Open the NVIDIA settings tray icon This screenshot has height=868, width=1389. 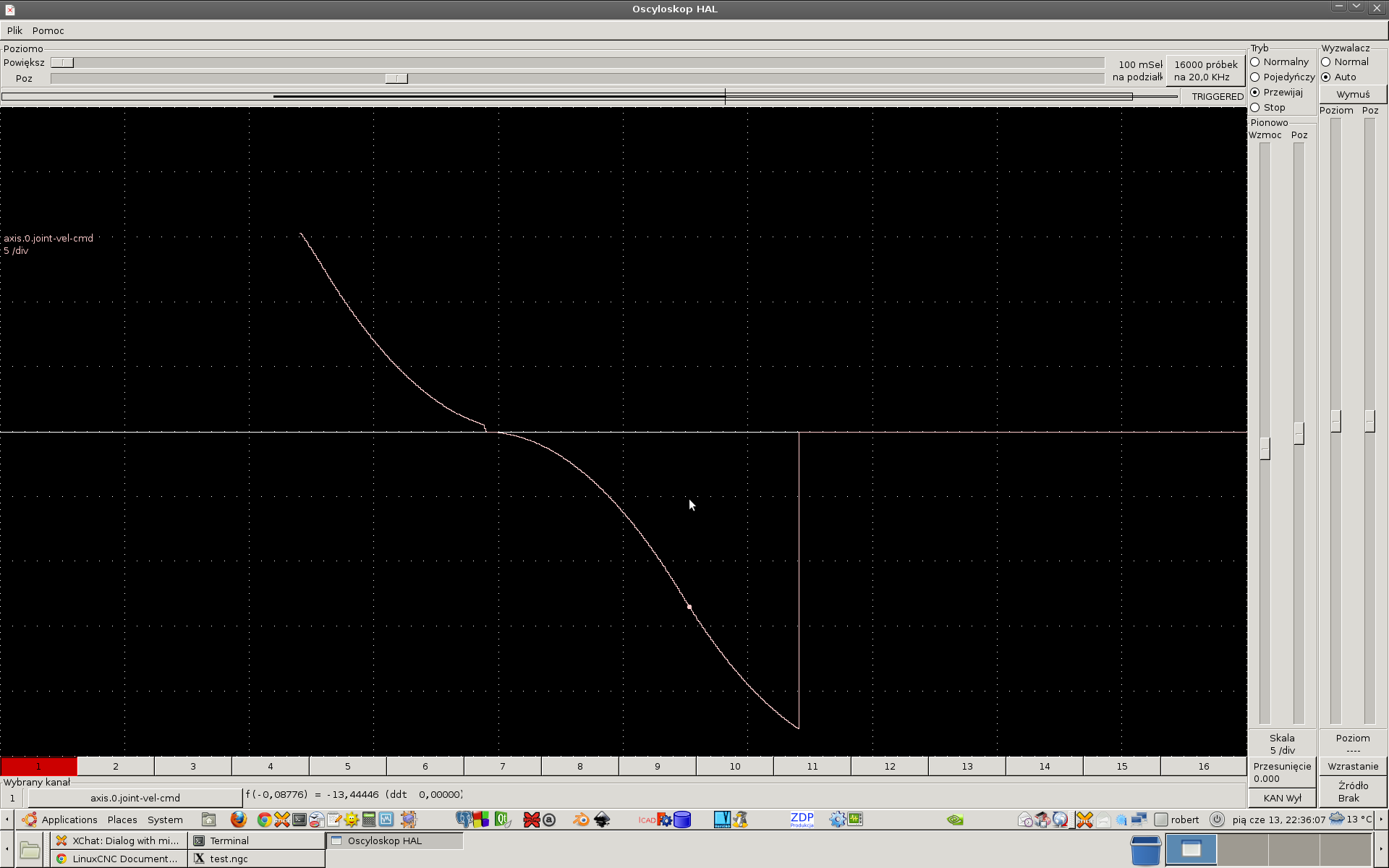pos(955,820)
